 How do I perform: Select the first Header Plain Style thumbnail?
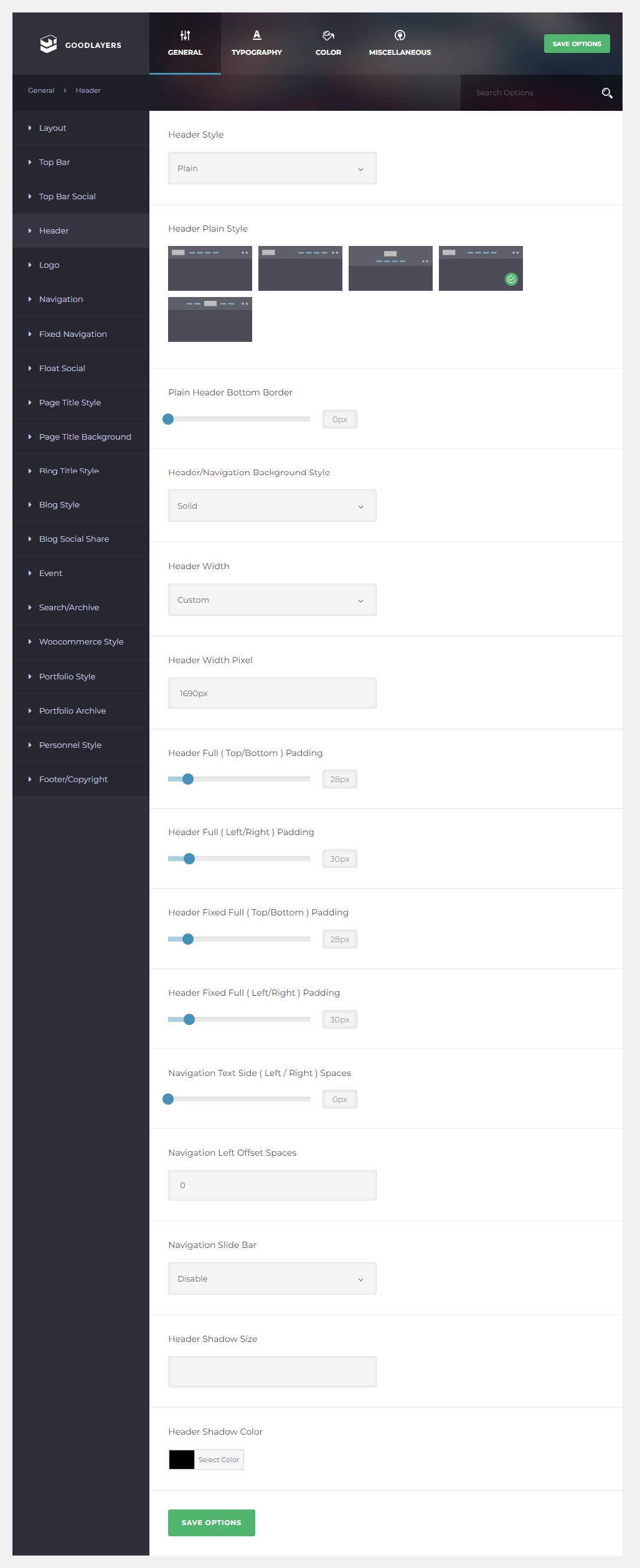click(x=210, y=268)
